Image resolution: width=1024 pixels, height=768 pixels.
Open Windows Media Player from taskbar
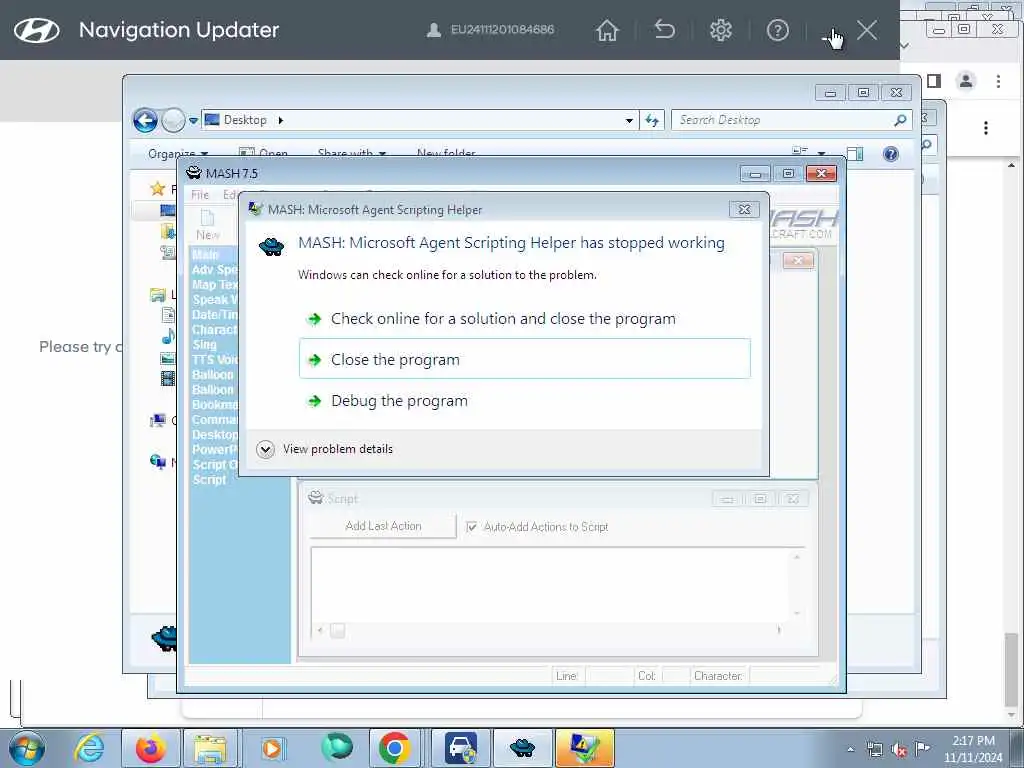click(x=271, y=748)
